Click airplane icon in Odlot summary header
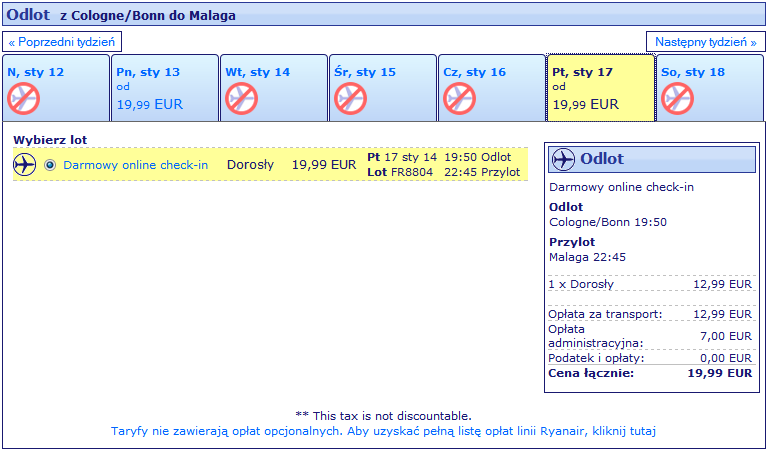The height and width of the screenshot is (449, 767). (564, 159)
